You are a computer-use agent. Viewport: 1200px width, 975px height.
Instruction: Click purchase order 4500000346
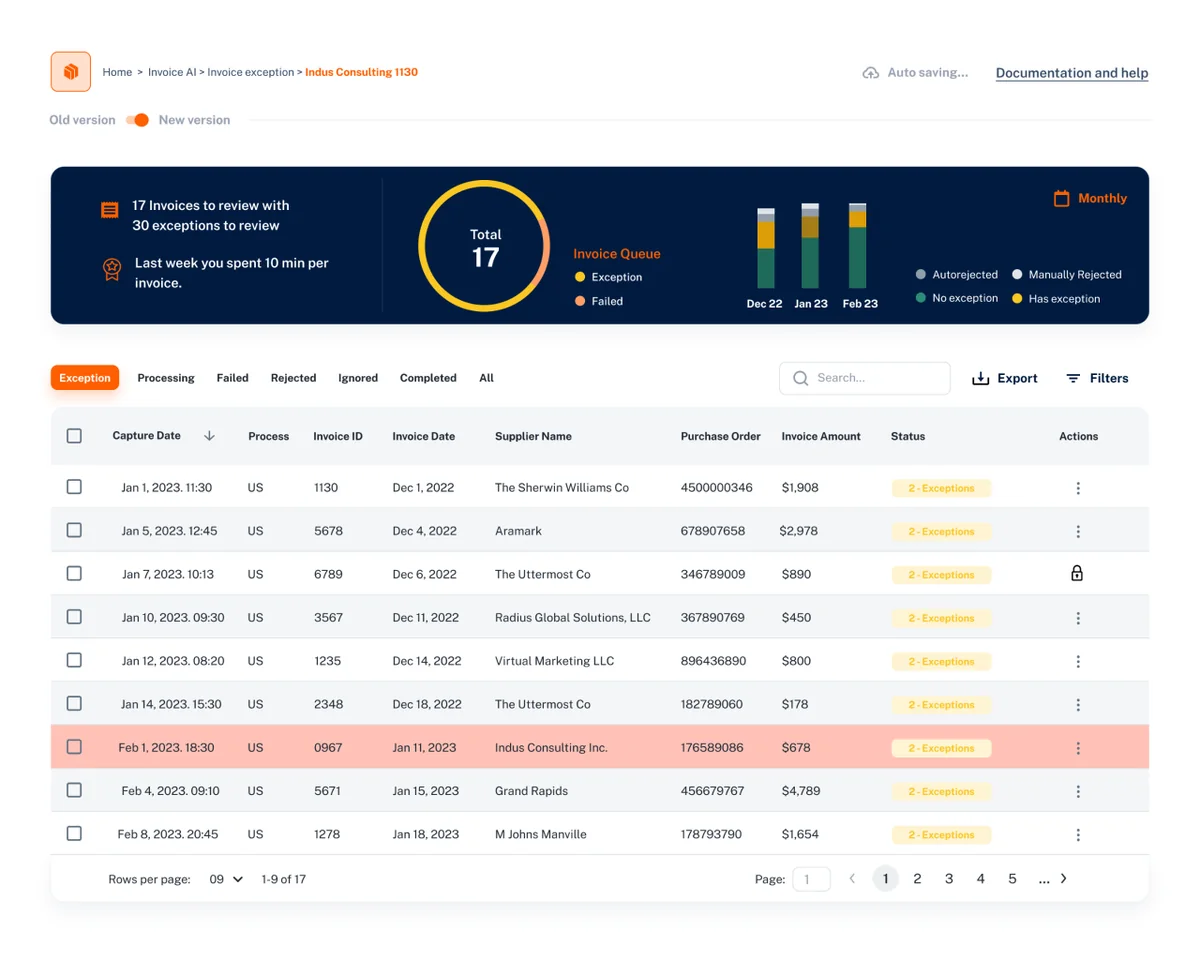[x=716, y=488]
